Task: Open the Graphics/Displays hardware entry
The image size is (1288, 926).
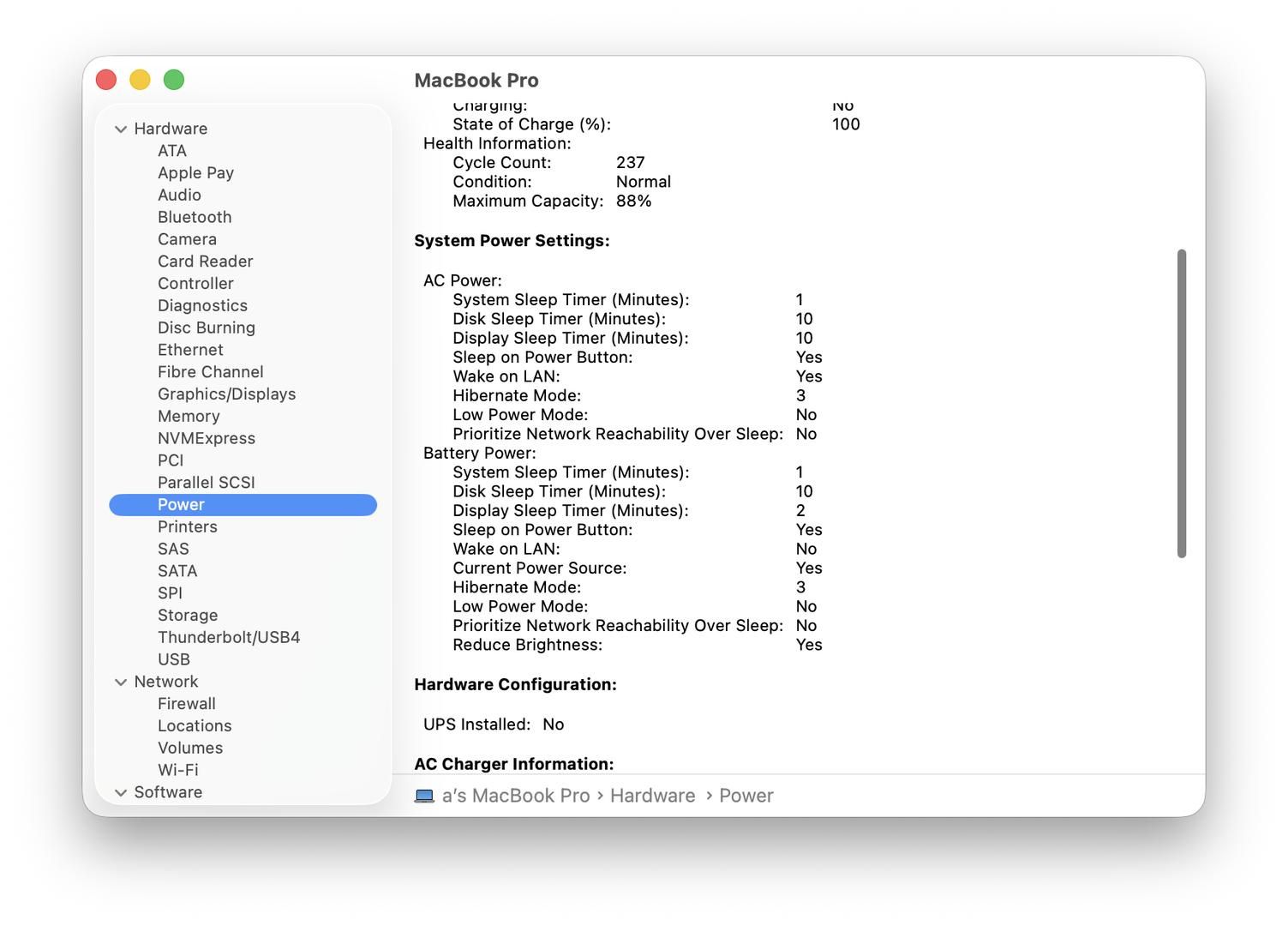Action: pos(226,394)
